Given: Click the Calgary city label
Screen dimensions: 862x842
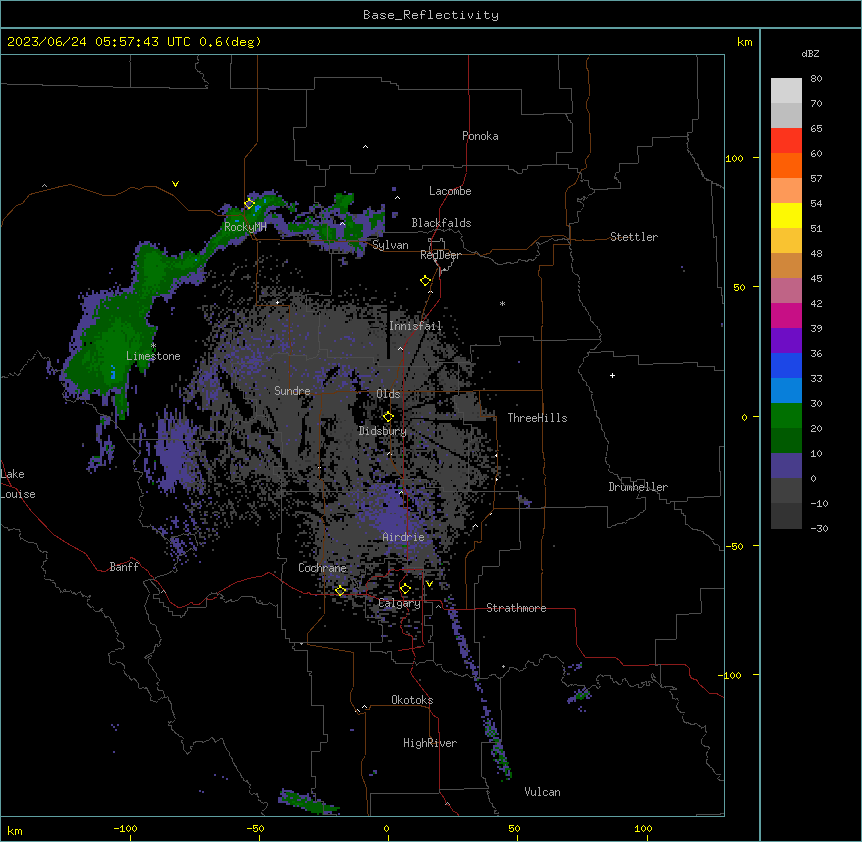Looking at the screenshot, I should [399, 603].
